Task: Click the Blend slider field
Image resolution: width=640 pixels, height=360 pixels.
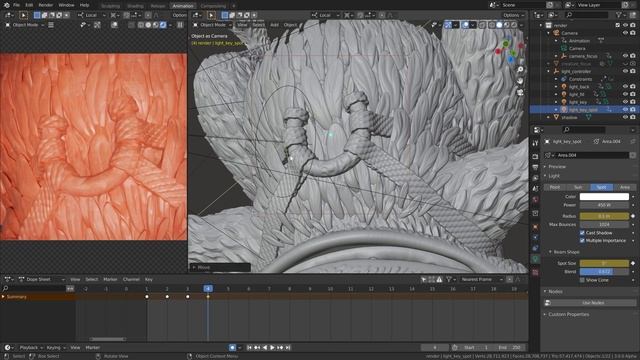Action: click(604, 271)
